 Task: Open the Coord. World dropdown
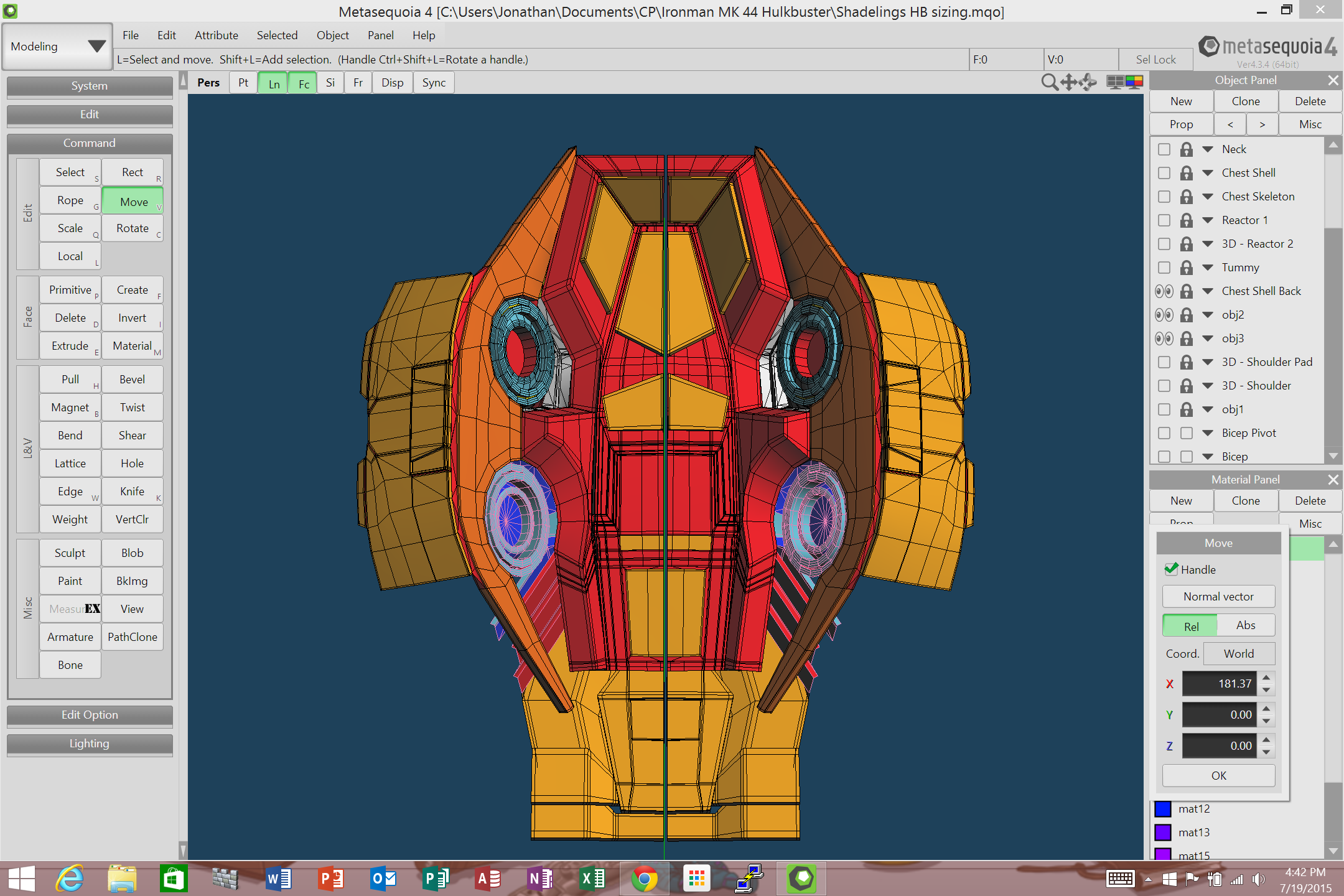pos(1239,654)
